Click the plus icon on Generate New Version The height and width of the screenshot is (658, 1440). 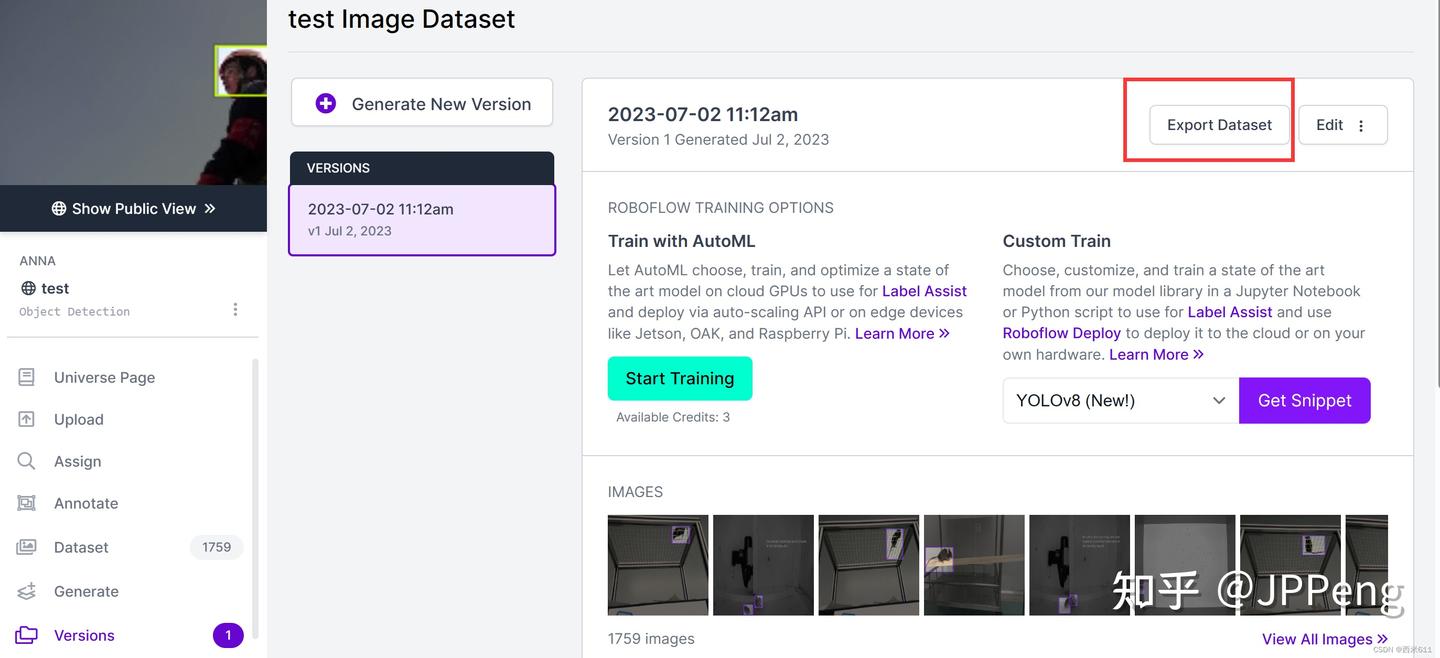point(325,103)
